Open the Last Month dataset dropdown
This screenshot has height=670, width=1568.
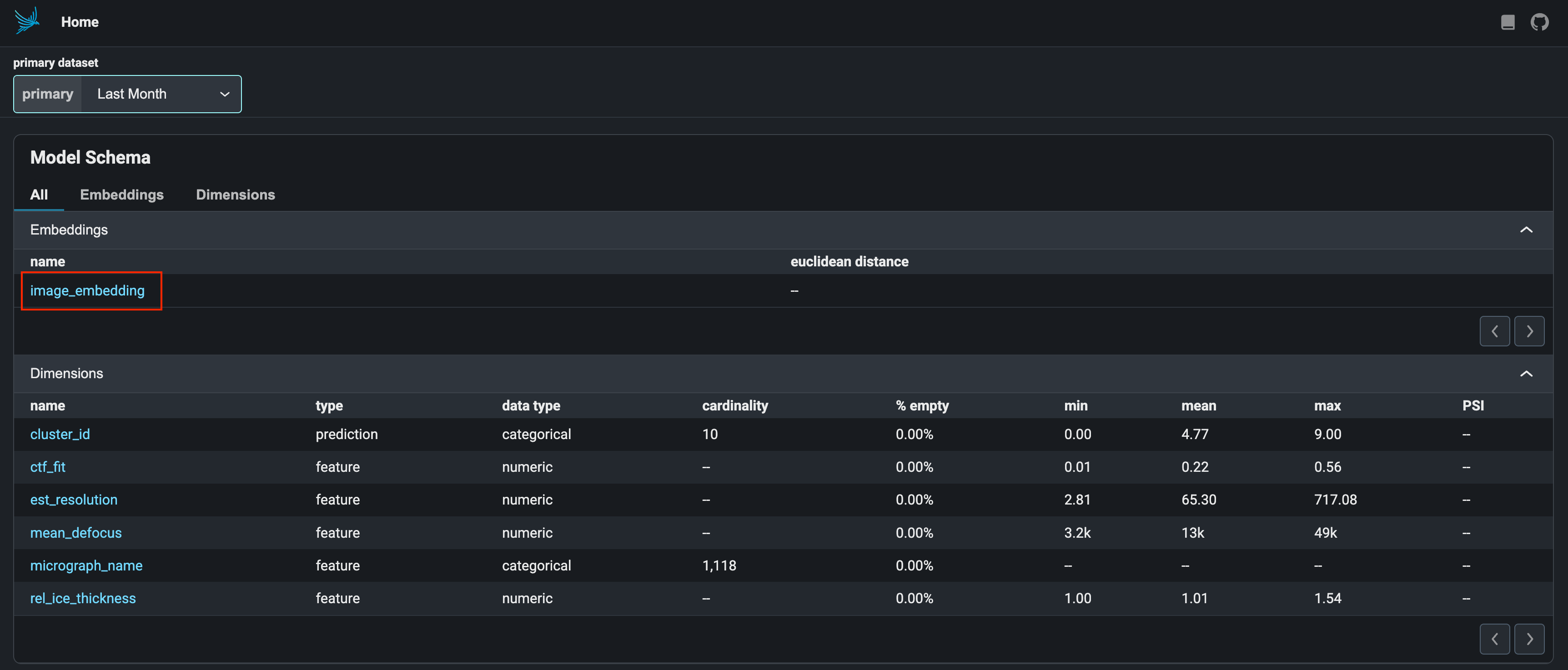(x=161, y=94)
